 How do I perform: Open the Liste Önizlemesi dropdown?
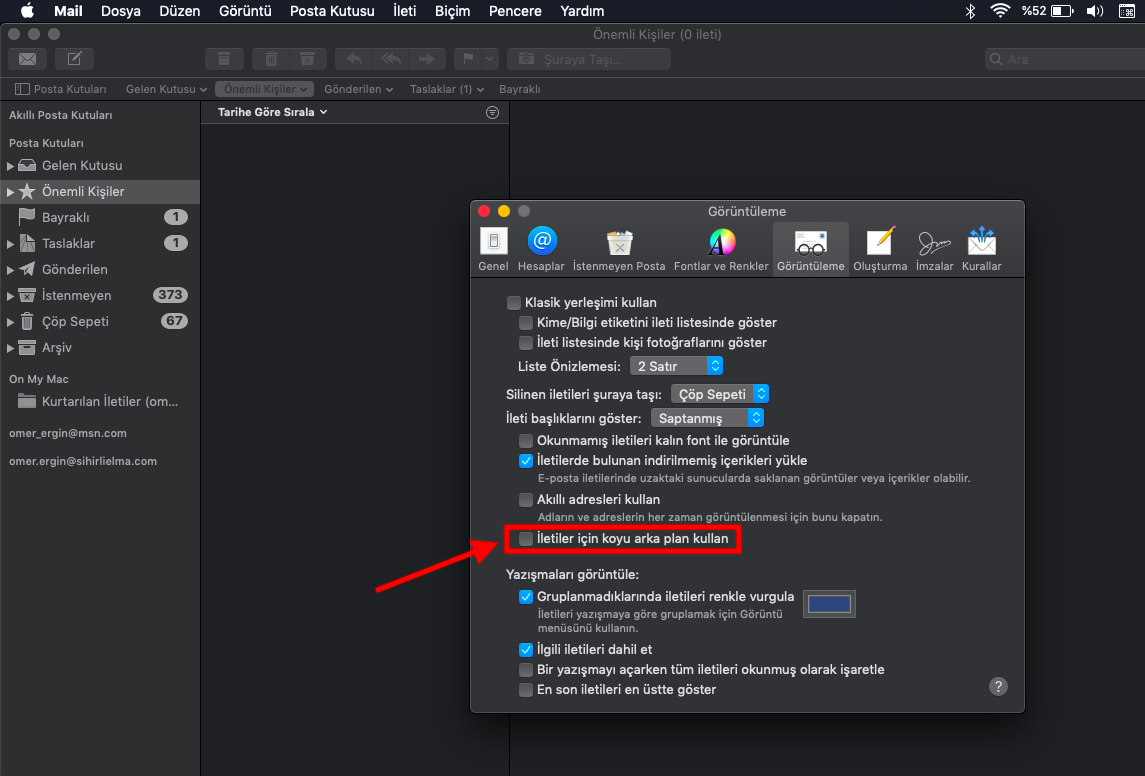pyautogui.click(x=678, y=366)
